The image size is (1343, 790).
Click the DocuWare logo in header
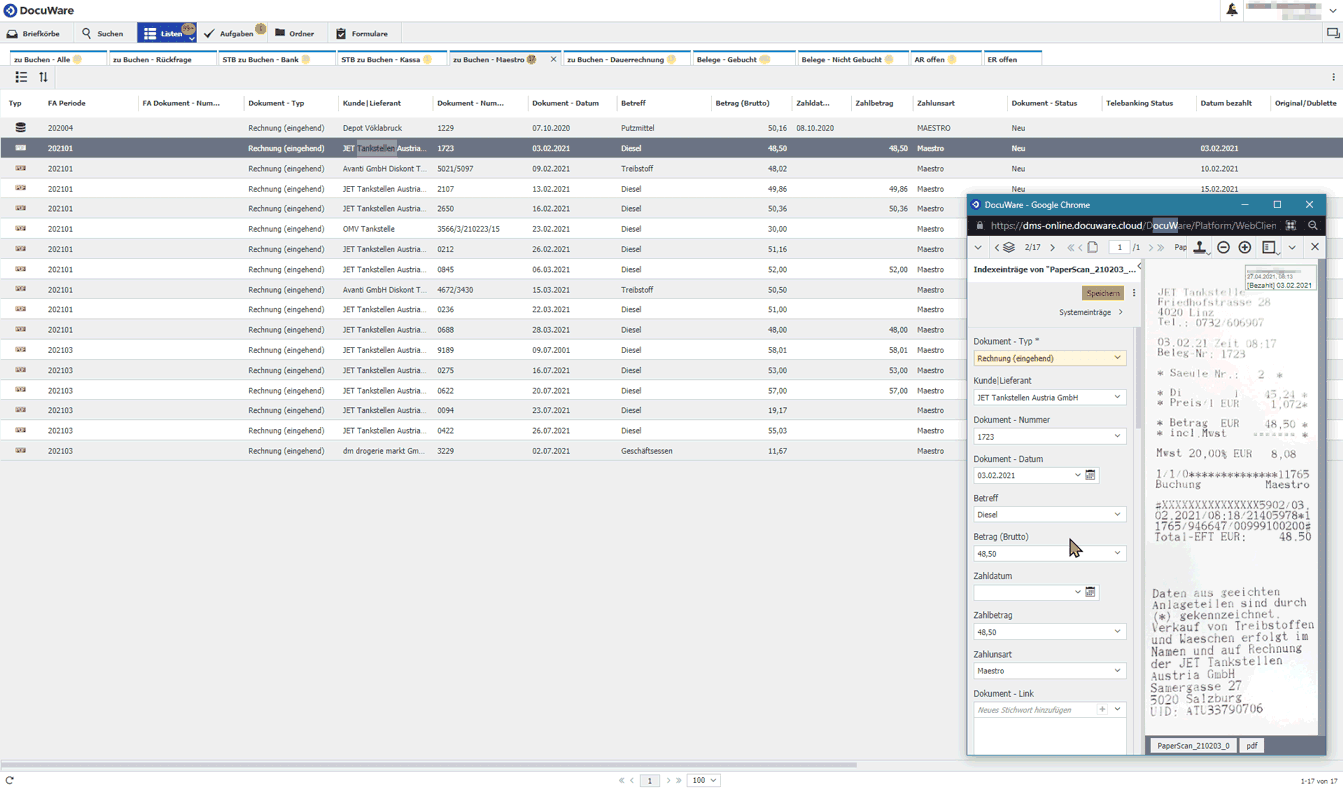click(39, 10)
